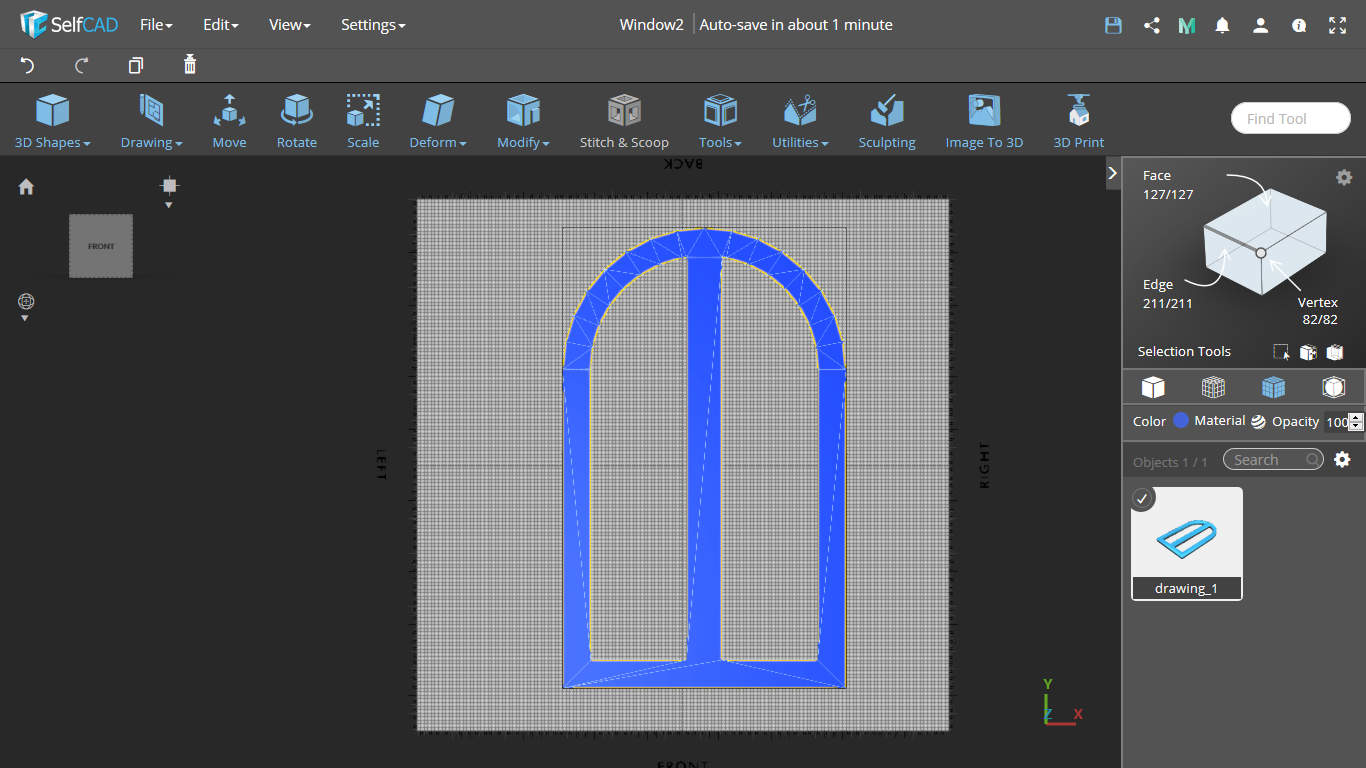This screenshot has height=768, width=1366.
Task: Select Face mode on the cube preview
Action: click(x=1157, y=175)
